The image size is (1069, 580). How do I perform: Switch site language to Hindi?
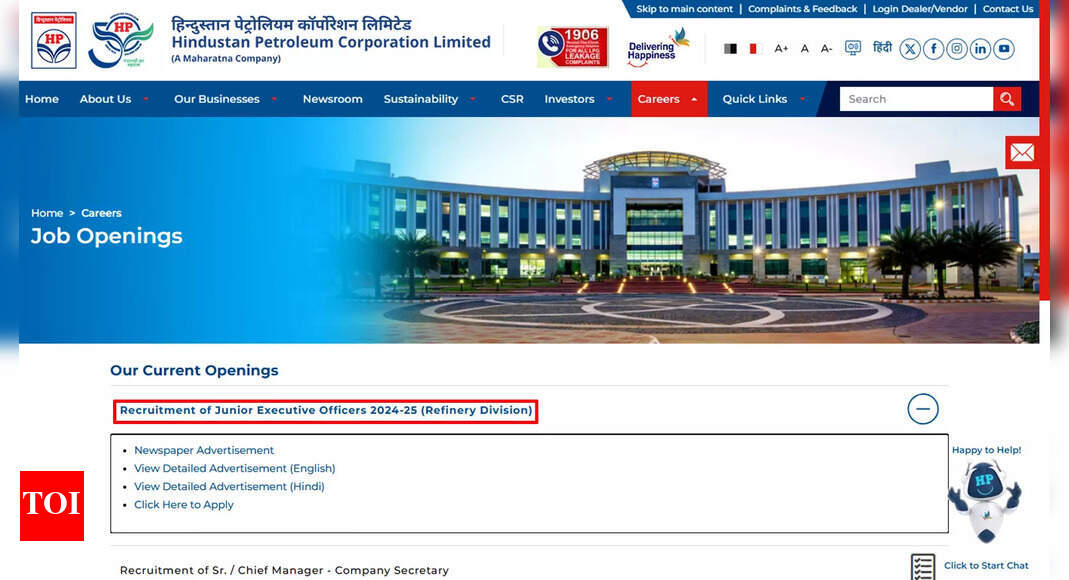tap(882, 48)
